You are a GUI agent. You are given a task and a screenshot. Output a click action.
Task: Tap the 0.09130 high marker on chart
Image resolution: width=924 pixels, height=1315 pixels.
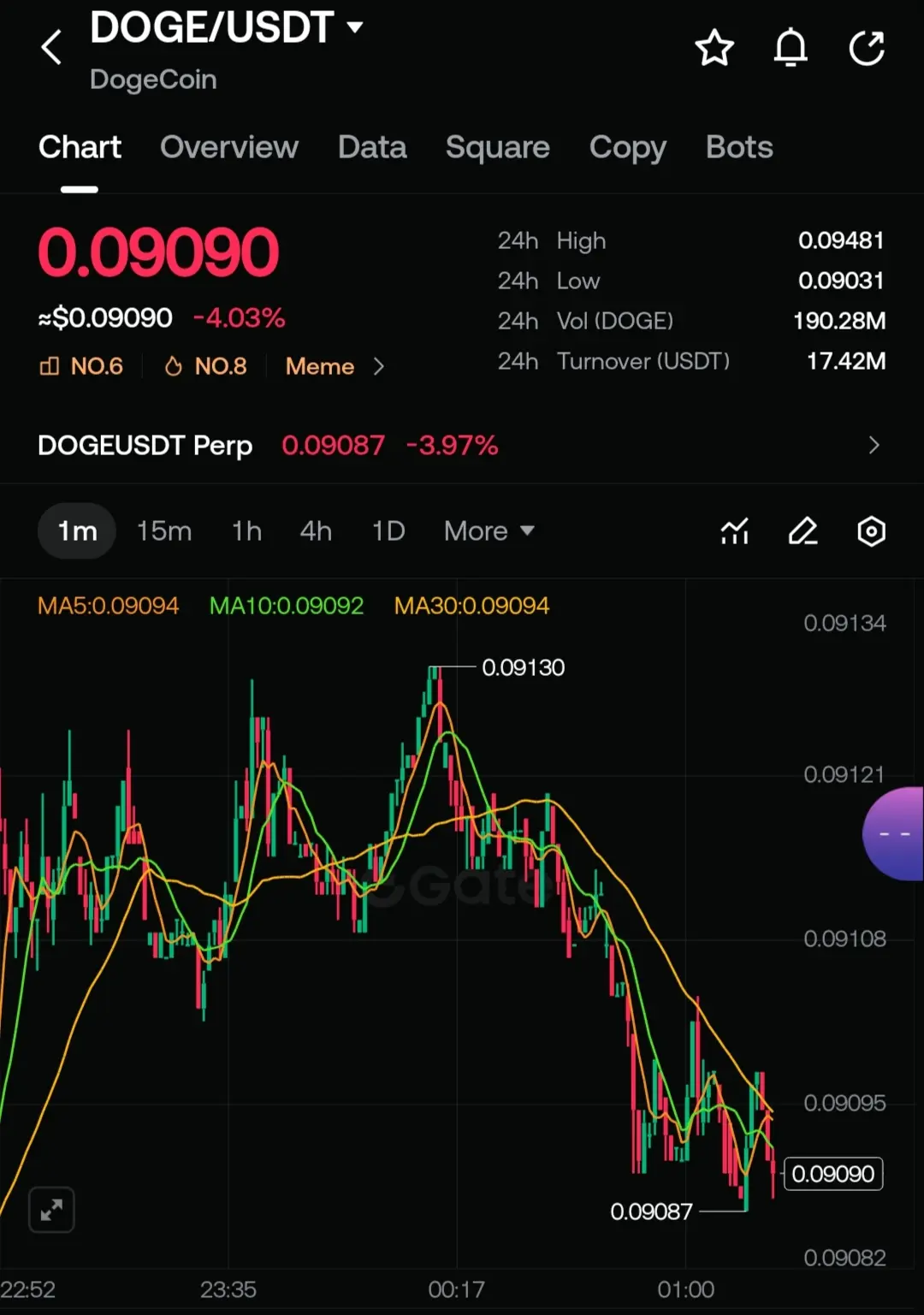(x=524, y=667)
